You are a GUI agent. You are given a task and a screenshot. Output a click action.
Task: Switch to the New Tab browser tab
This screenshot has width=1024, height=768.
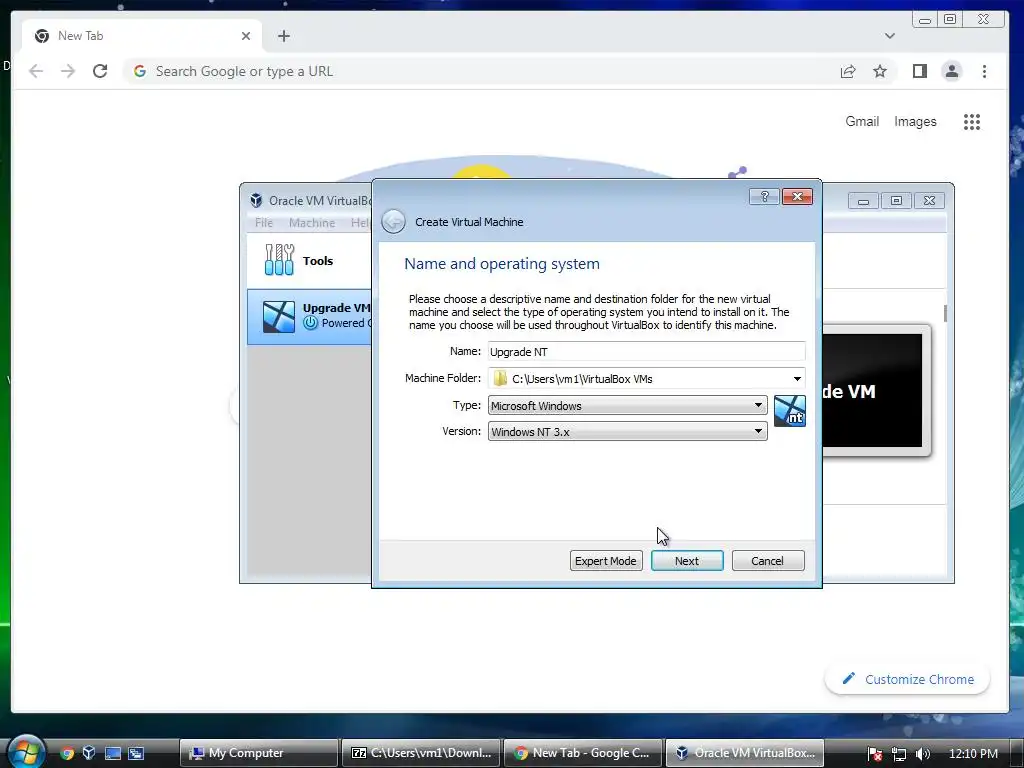pyautogui.click(x=142, y=36)
